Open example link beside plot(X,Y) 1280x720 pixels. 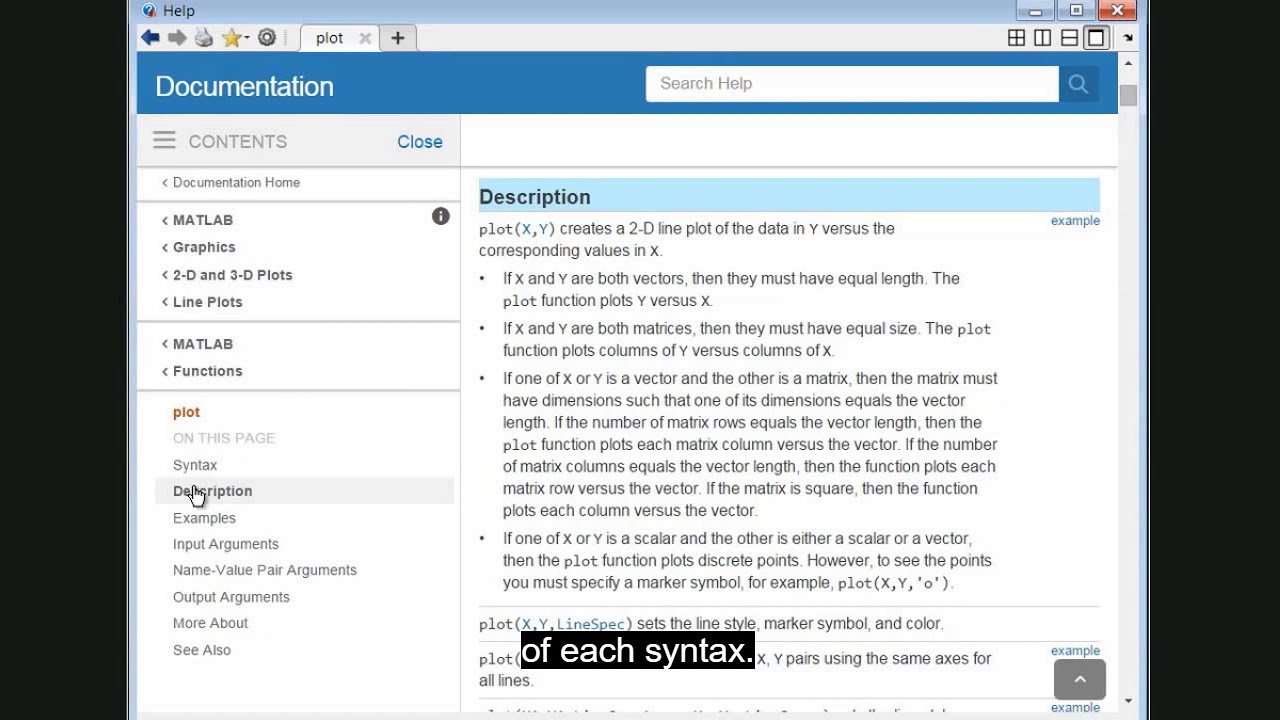(1075, 221)
